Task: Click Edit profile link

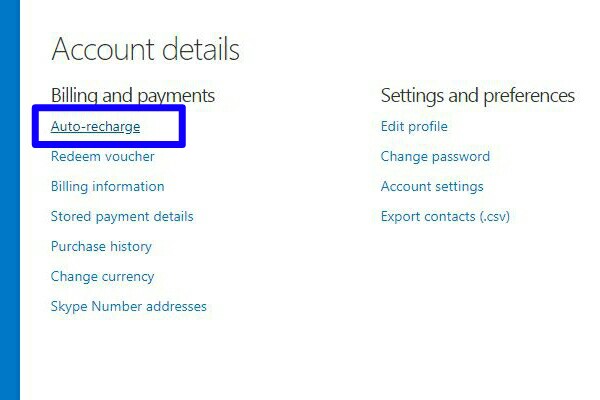Action: (414, 126)
